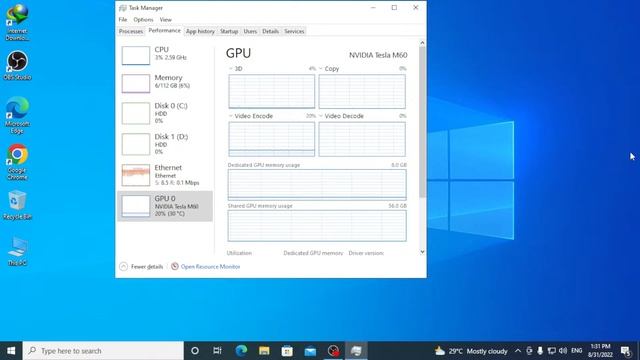
Task: Open the notification center icon
Action: 625,351
